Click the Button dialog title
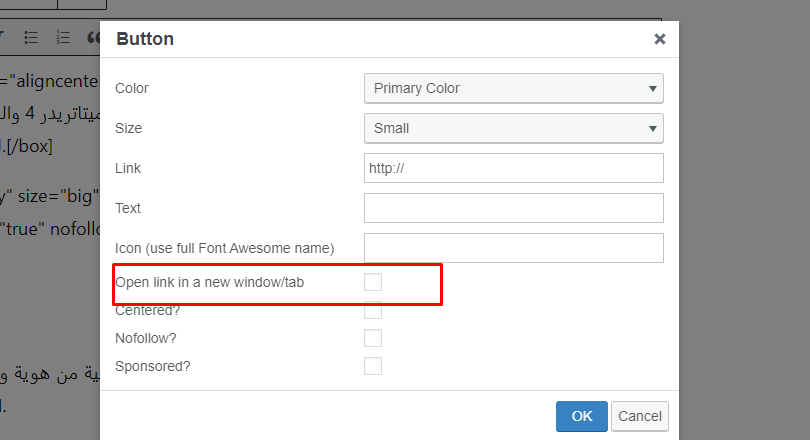The image size is (810, 440). (x=145, y=39)
